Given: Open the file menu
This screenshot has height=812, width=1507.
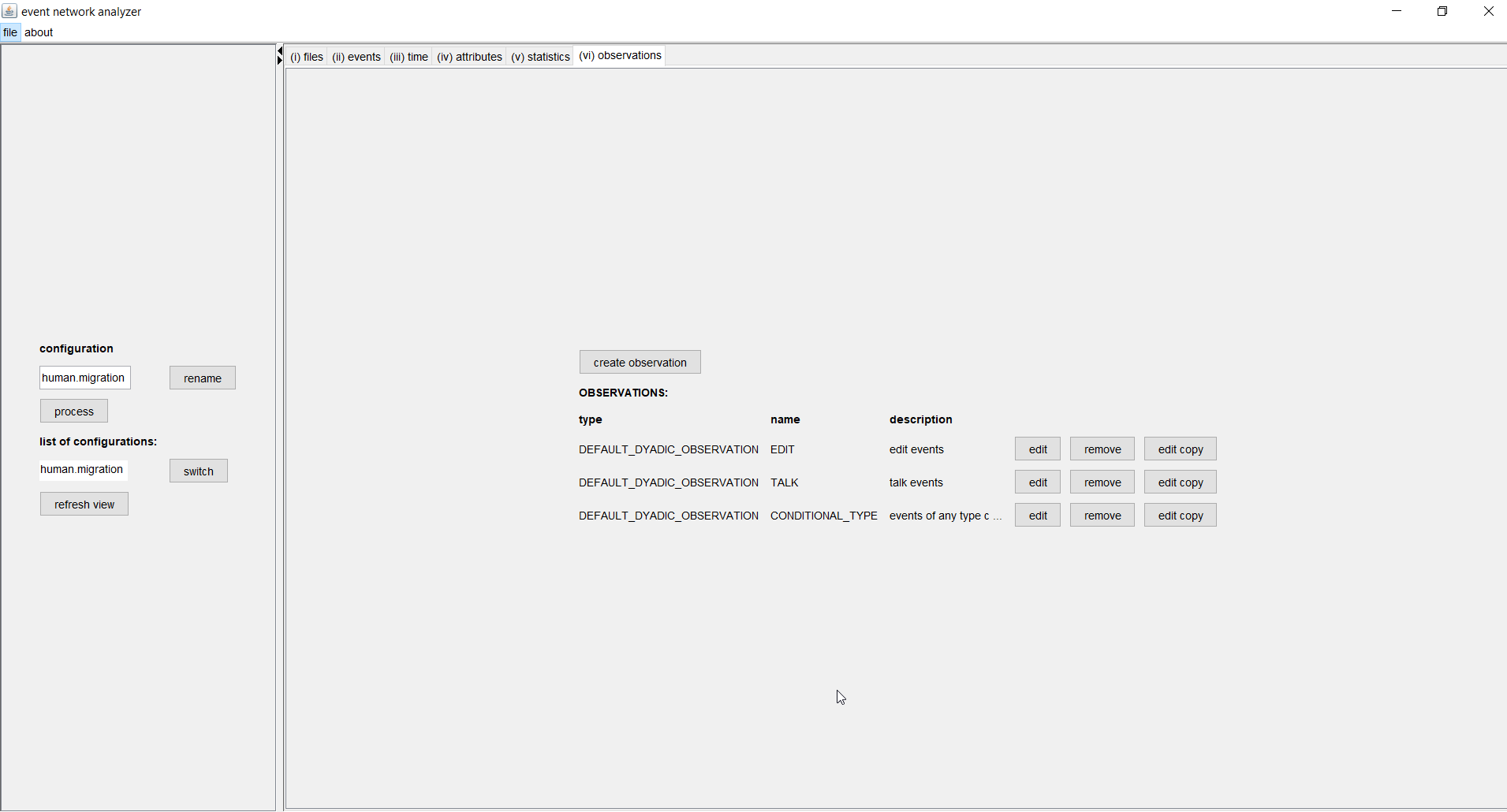Looking at the screenshot, I should [x=10, y=32].
